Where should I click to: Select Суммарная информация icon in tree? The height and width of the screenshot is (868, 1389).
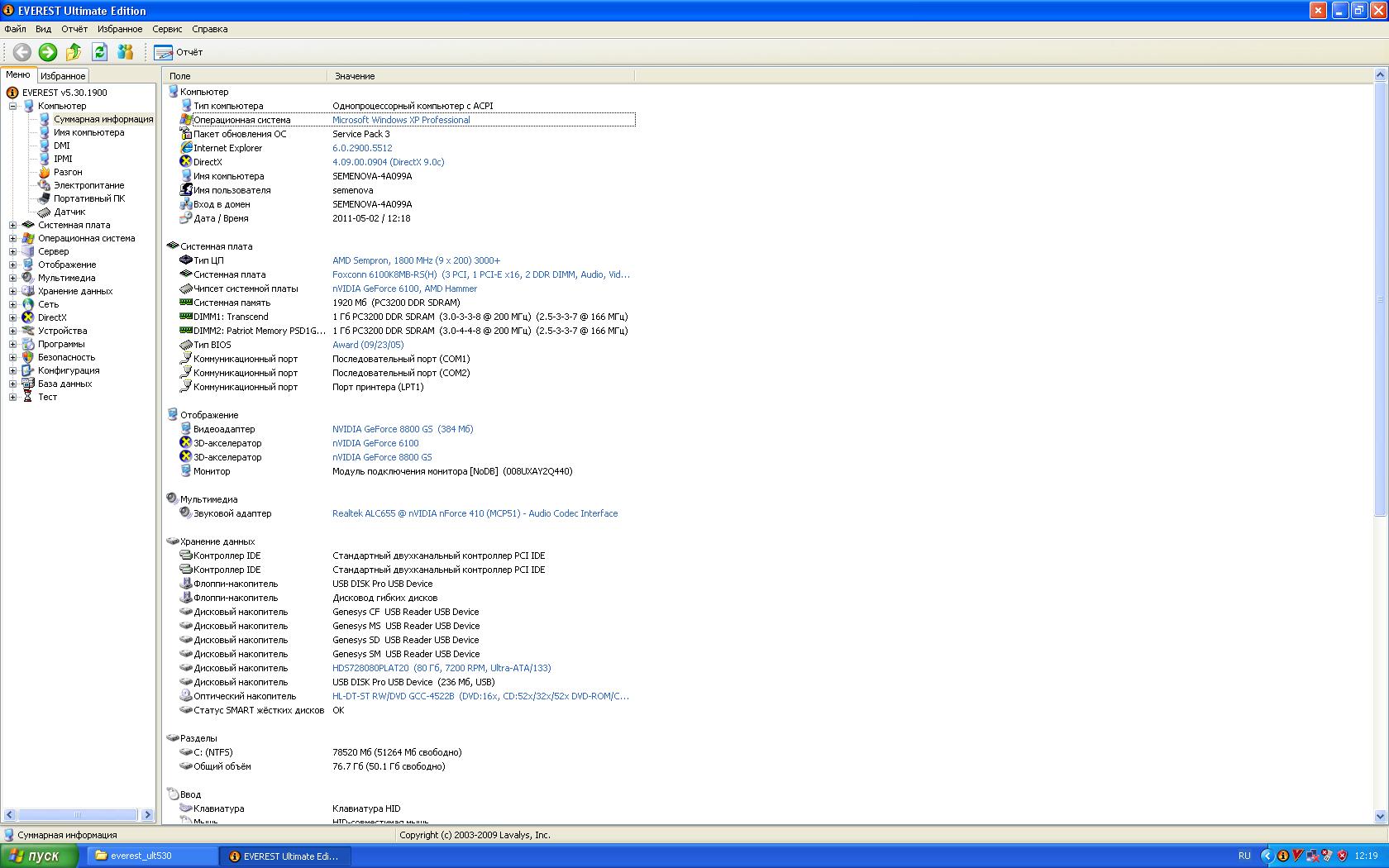coord(45,119)
